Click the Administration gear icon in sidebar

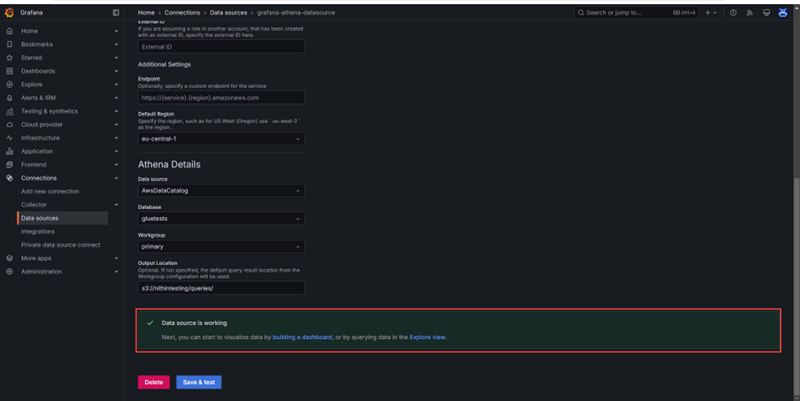[x=9, y=271]
